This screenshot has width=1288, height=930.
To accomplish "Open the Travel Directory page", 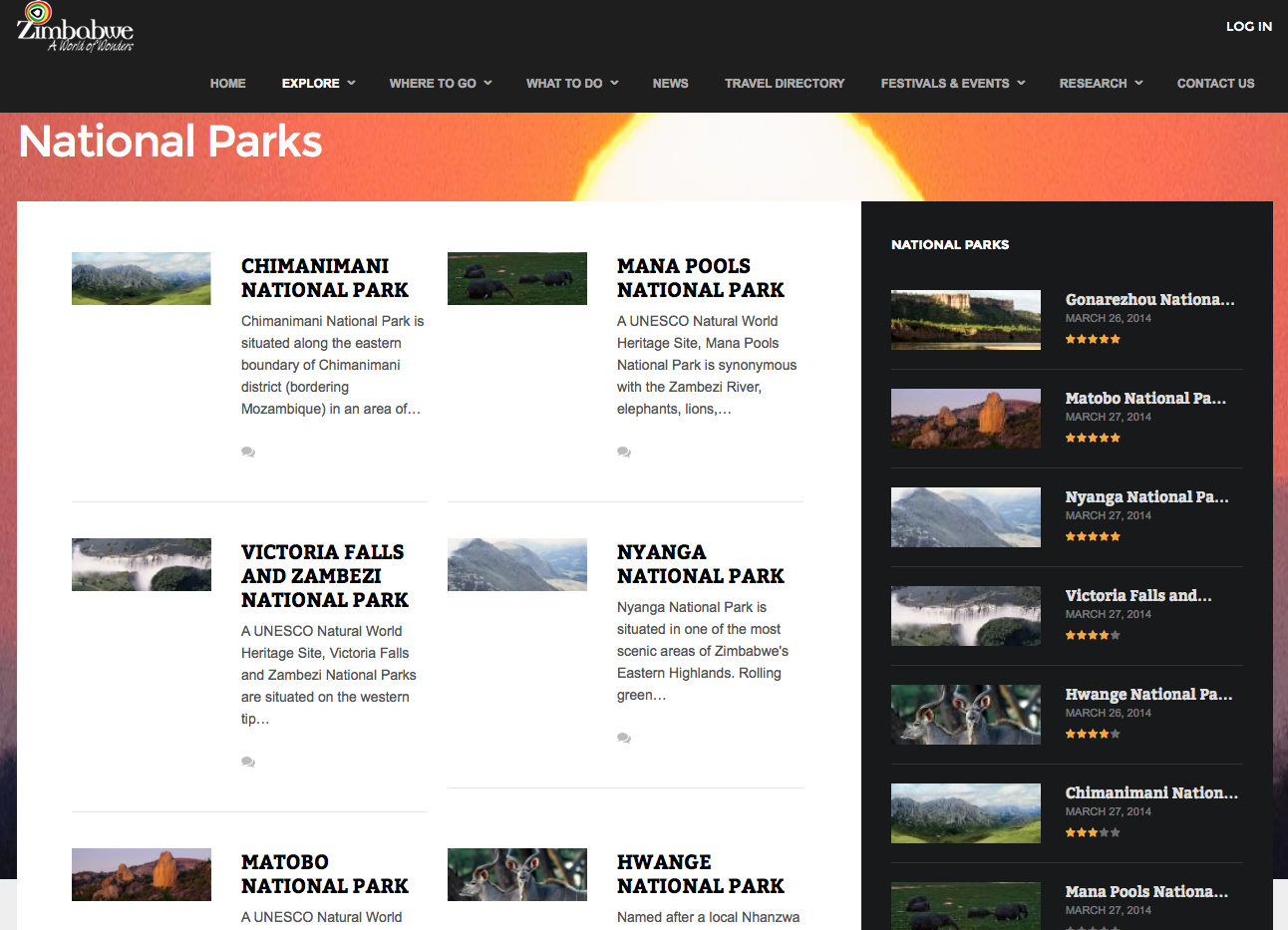I will 785,84.
